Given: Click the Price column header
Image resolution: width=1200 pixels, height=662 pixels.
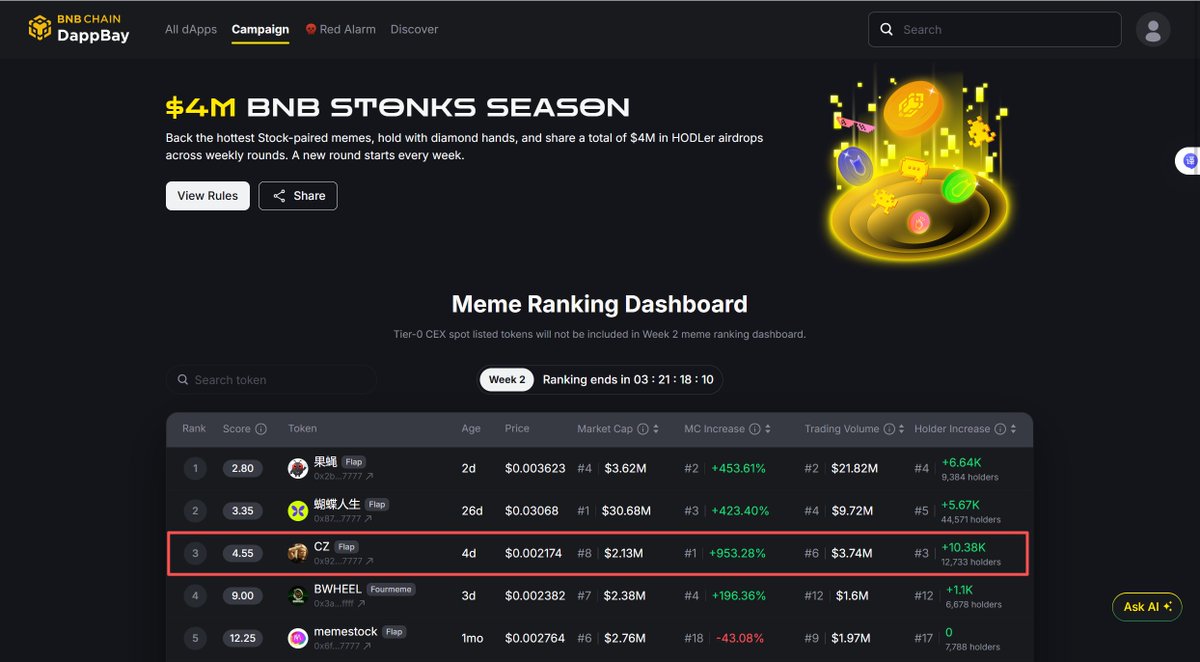Looking at the screenshot, I should (517, 429).
